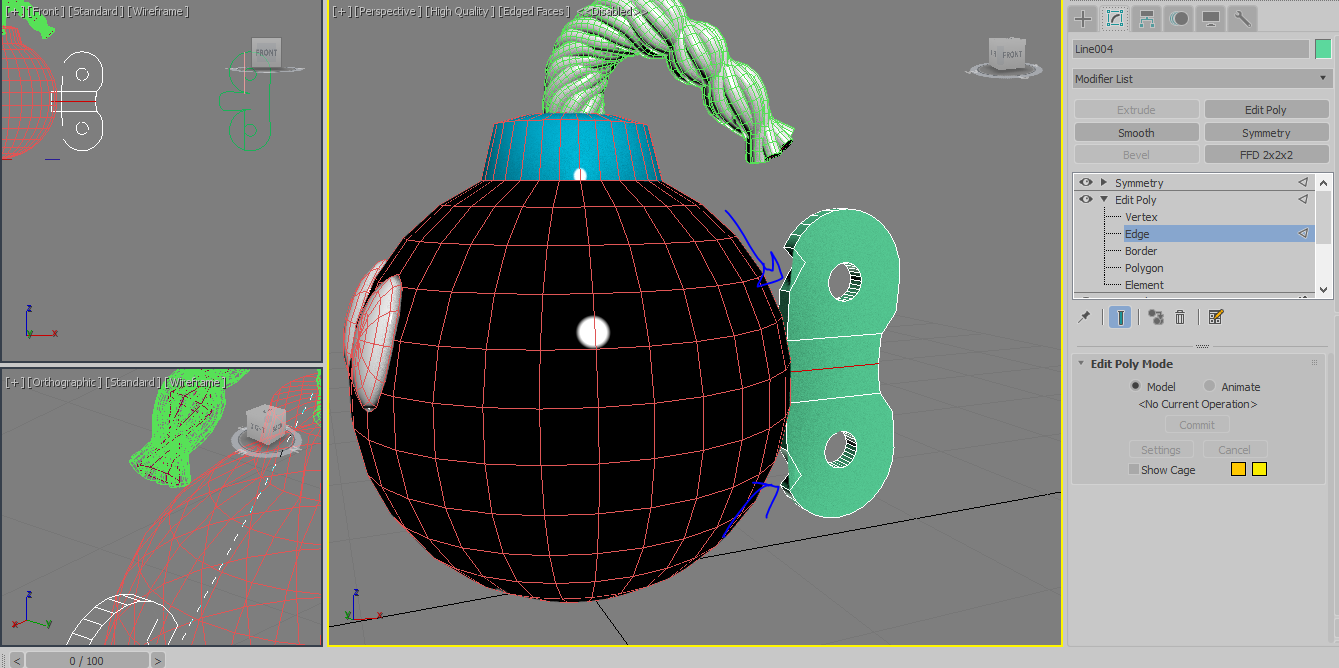This screenshot has width=1339, height=668.
Task: Select the Element sub-object level
Action: [1144, 285]
